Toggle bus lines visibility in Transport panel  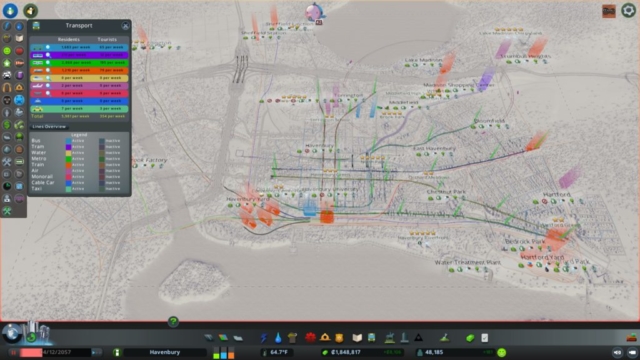[48, 47]
